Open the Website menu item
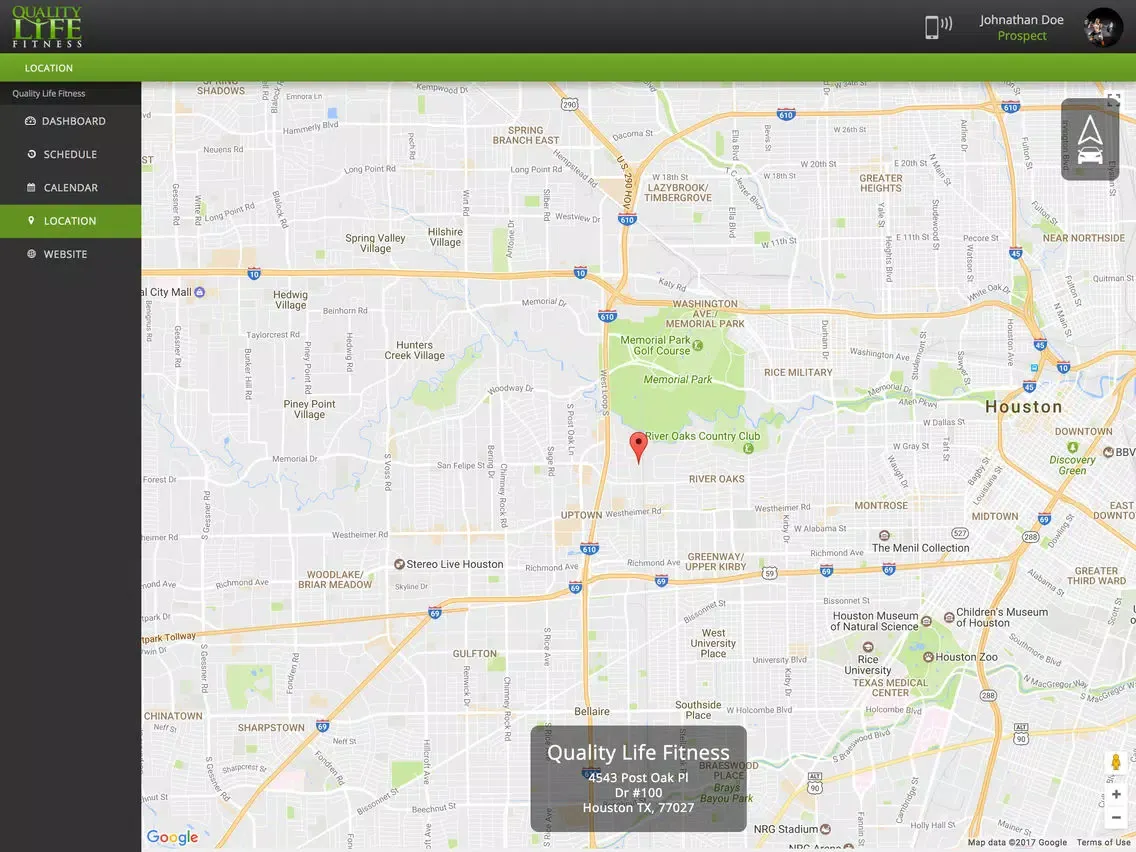This screenshot has height=852, width=1136. (70, 254)
